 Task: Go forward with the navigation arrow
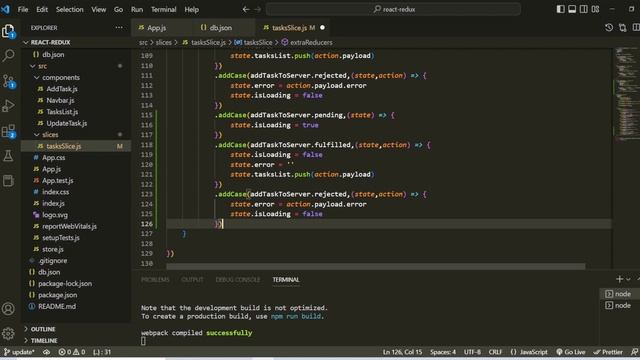coord(258,9)
